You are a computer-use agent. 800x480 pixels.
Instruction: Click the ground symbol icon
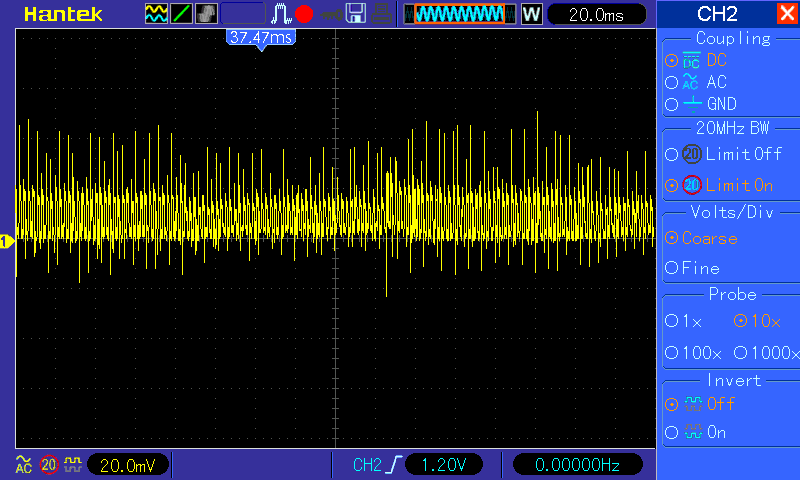pos(692,104)
